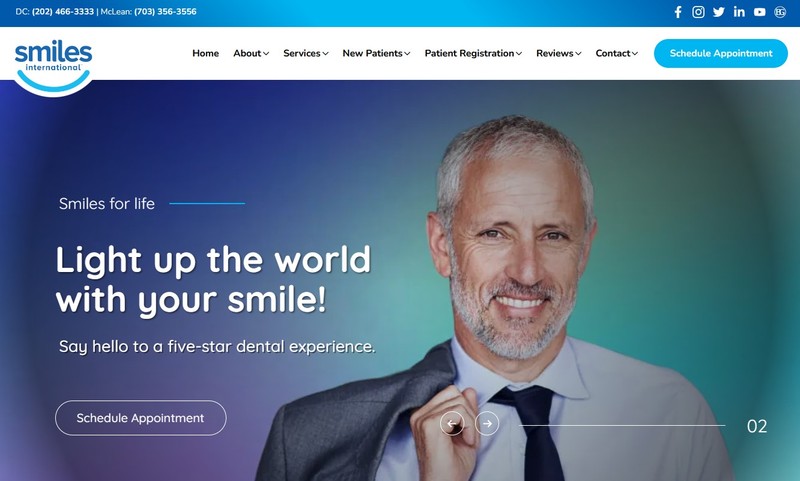Open the Facebook social icon
The height and width of the screenshot is (481, 800).
coord(678,12)
